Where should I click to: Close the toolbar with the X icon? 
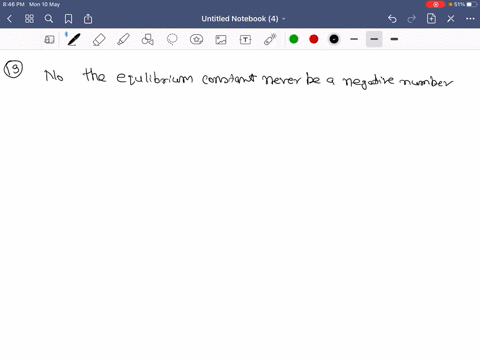[451, 19]
